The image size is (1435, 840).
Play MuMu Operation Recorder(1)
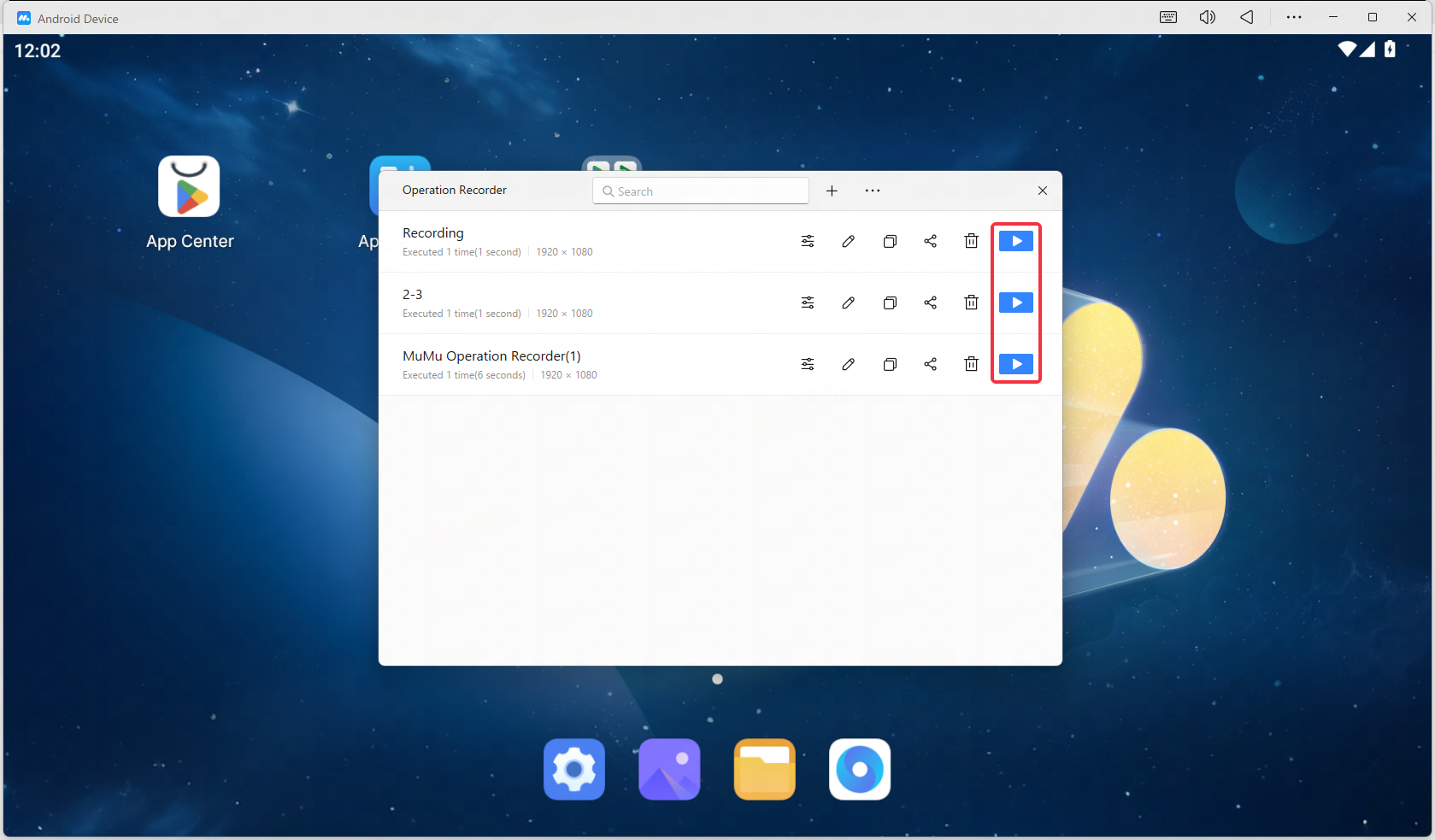[1016, 364]
